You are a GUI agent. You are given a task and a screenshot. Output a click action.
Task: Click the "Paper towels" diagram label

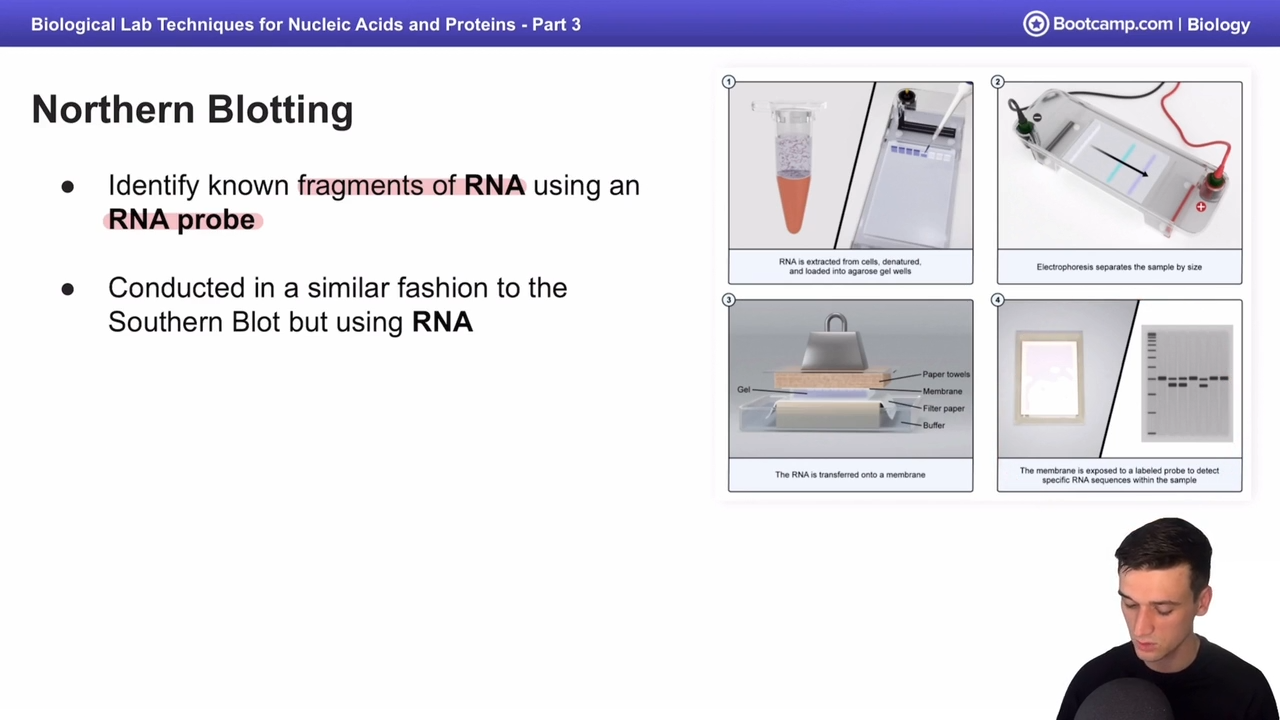click(945, 374)
